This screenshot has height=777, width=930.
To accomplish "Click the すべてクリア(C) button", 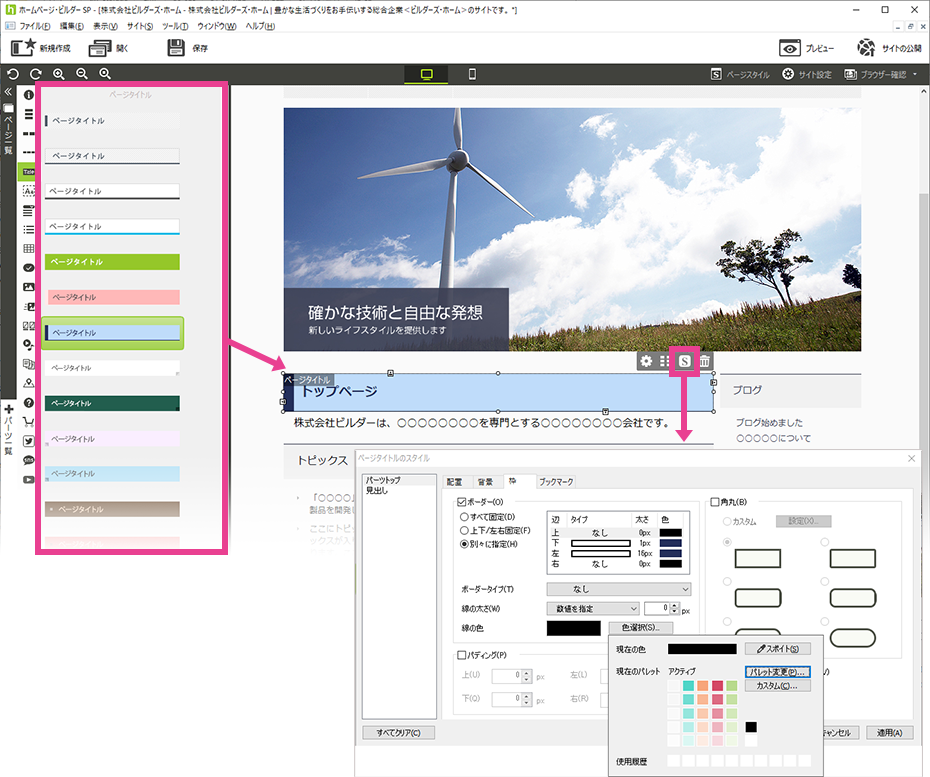I will [399, 733].
